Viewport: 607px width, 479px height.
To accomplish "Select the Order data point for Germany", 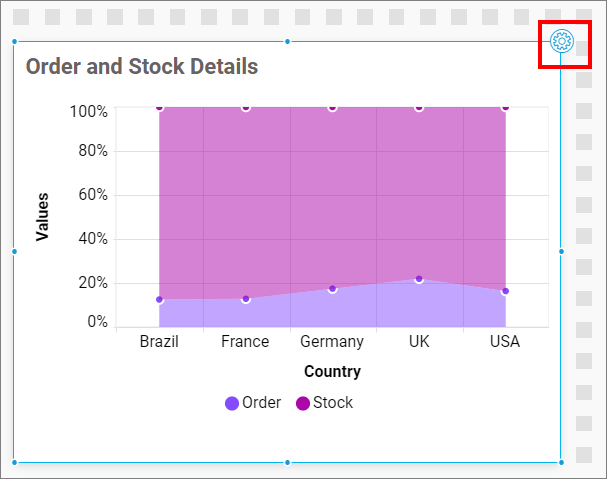I will click(332, 289).
